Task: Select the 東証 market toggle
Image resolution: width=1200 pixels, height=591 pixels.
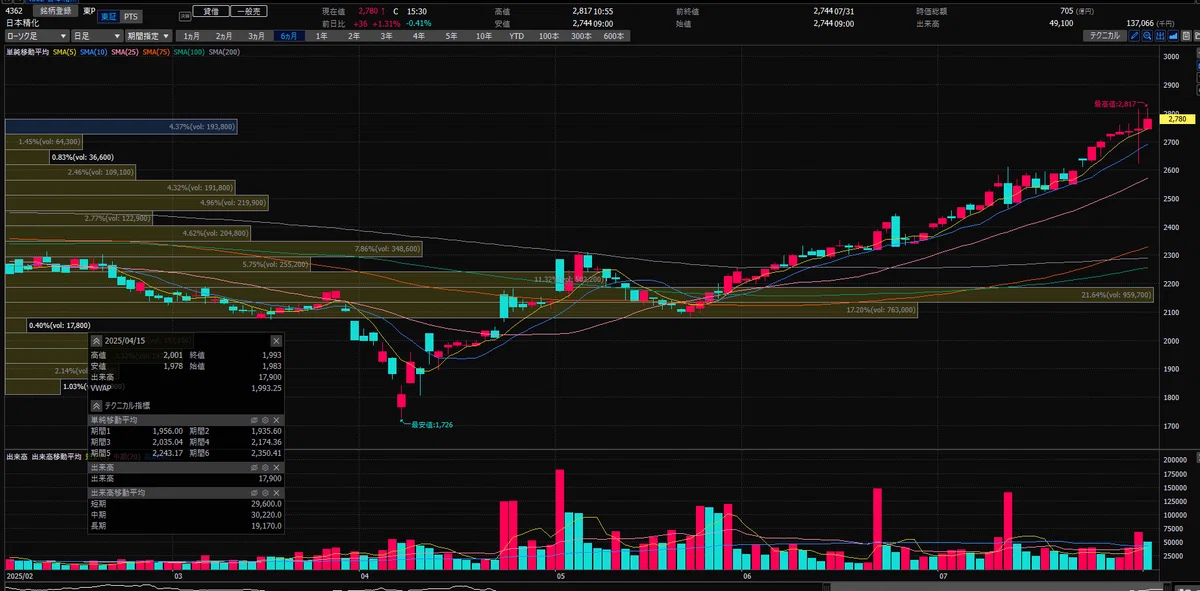Action: 109,17
